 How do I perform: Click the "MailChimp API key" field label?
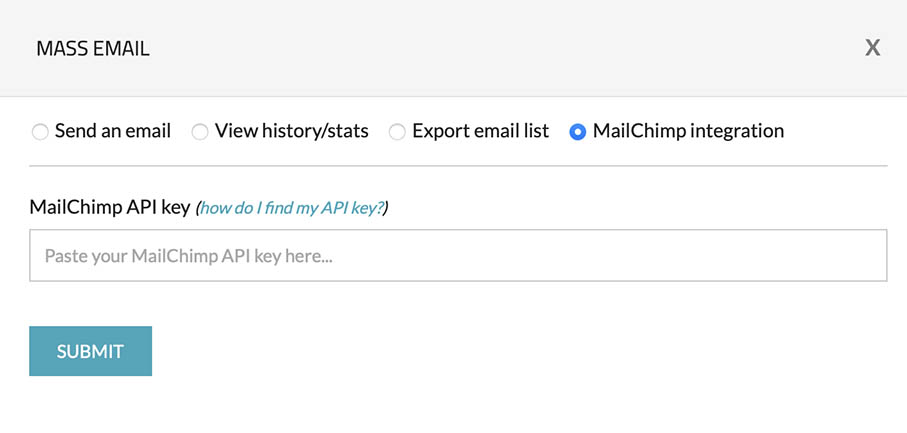click(110, 208)
